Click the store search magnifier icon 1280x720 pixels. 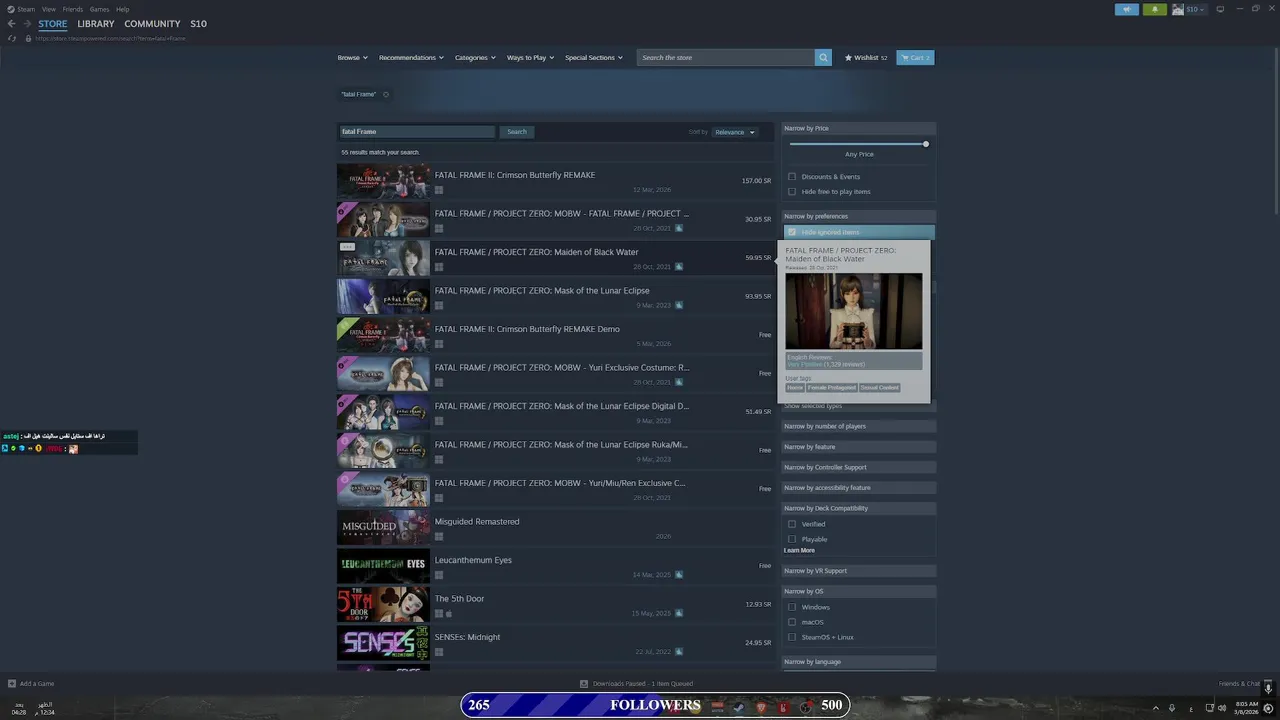[x=823, y=58]
